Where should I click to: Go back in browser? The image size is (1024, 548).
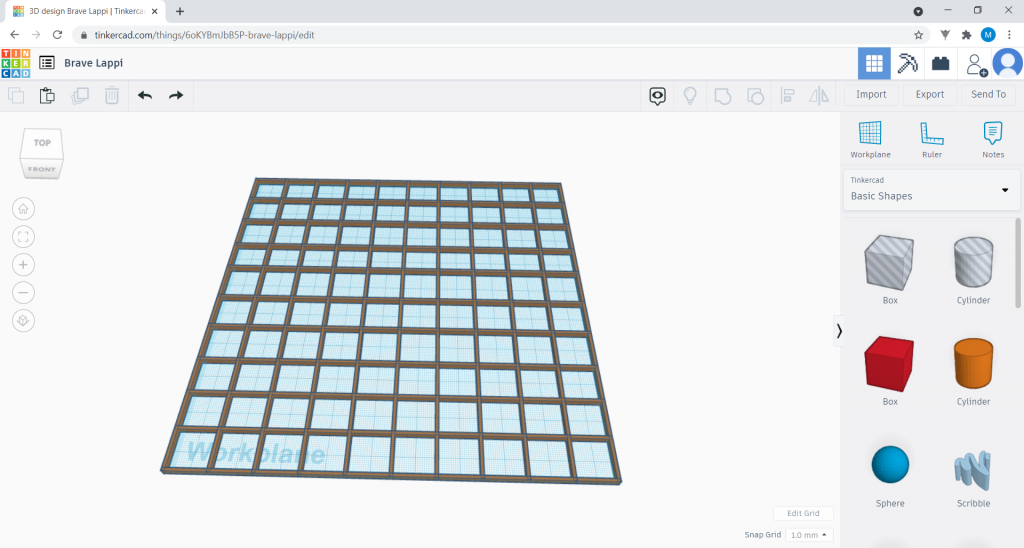(x=14, y=35)
